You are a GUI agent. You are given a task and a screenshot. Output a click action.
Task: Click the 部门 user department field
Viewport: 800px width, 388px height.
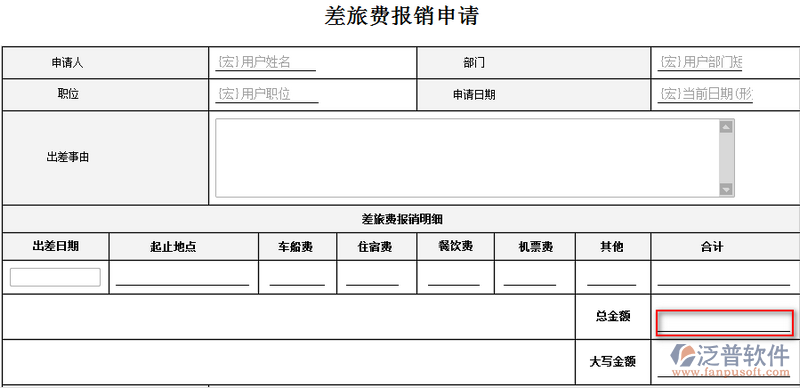[700, 63]
